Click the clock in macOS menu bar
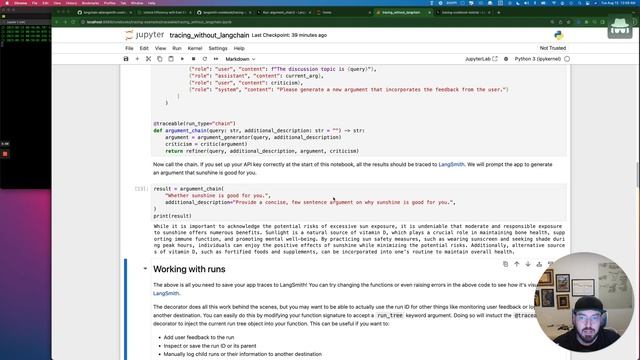 [618, 3]
